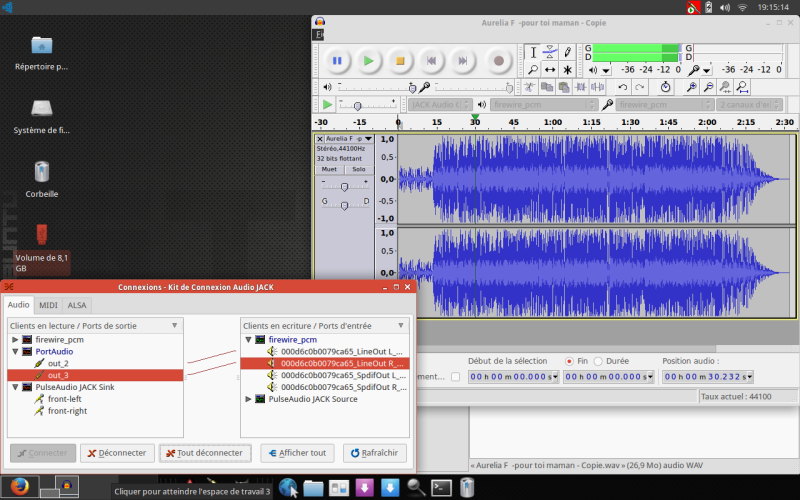
Task: Select the Draw pencil tool
Action: coord(567,51)
